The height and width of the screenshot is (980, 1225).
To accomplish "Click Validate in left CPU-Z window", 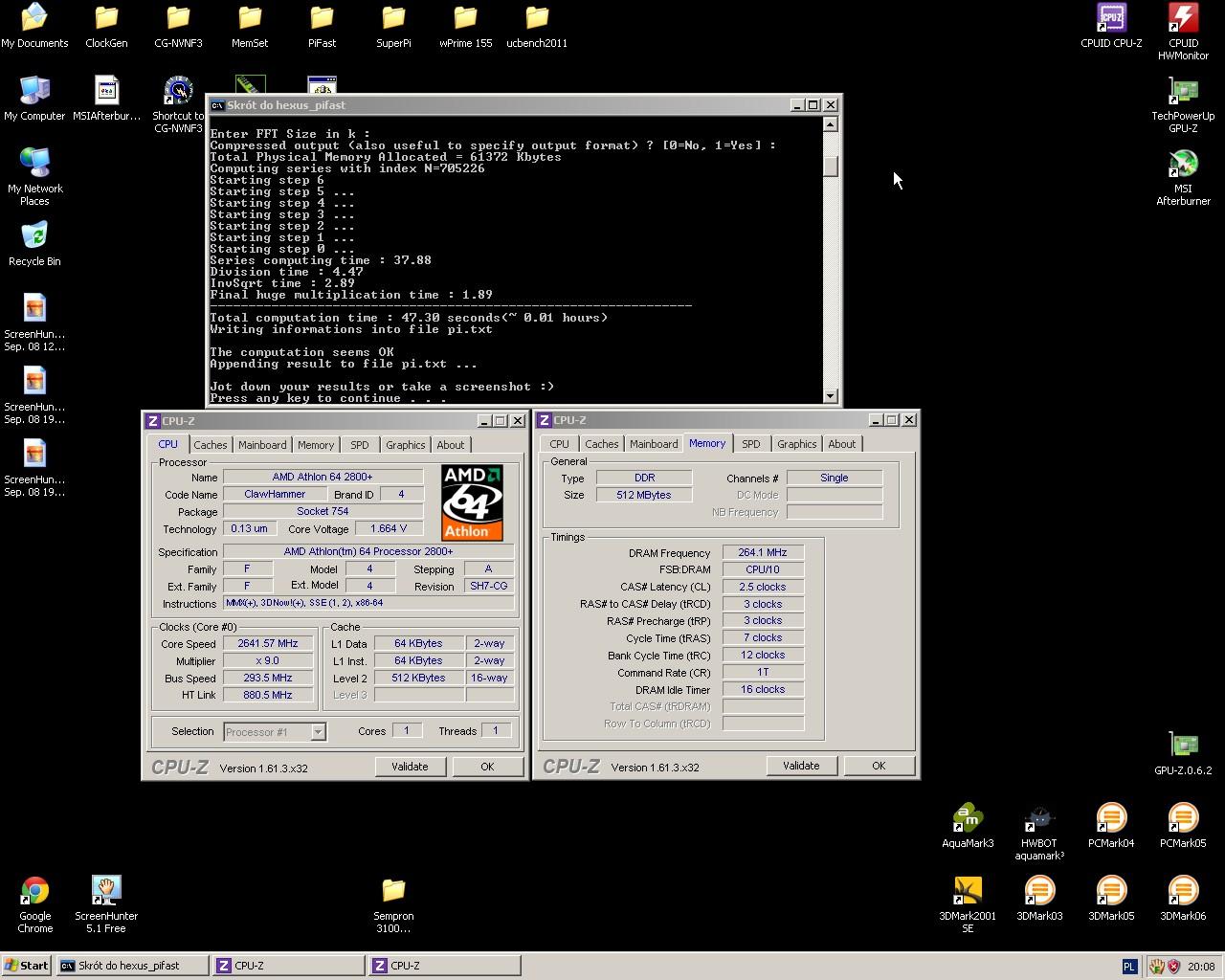I will 410,767.
